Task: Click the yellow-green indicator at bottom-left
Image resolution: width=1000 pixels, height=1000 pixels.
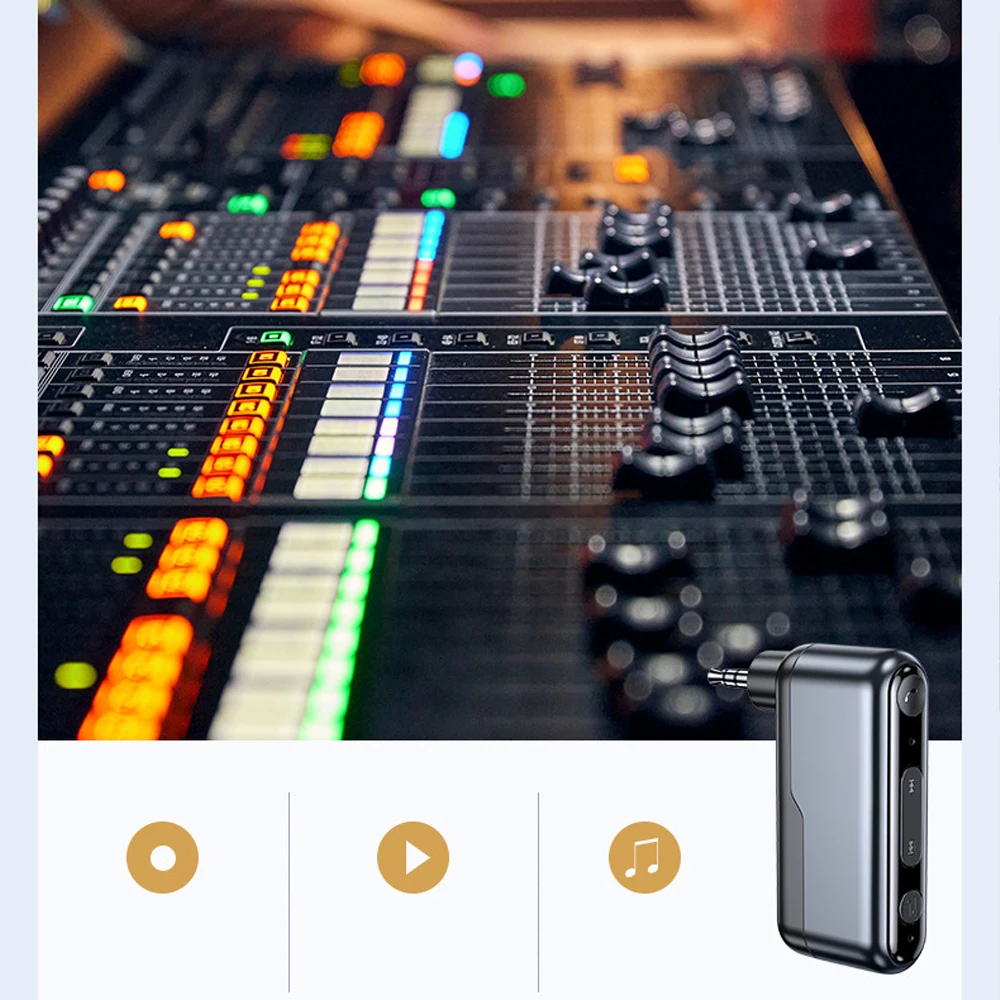Action: coord(76,675)
